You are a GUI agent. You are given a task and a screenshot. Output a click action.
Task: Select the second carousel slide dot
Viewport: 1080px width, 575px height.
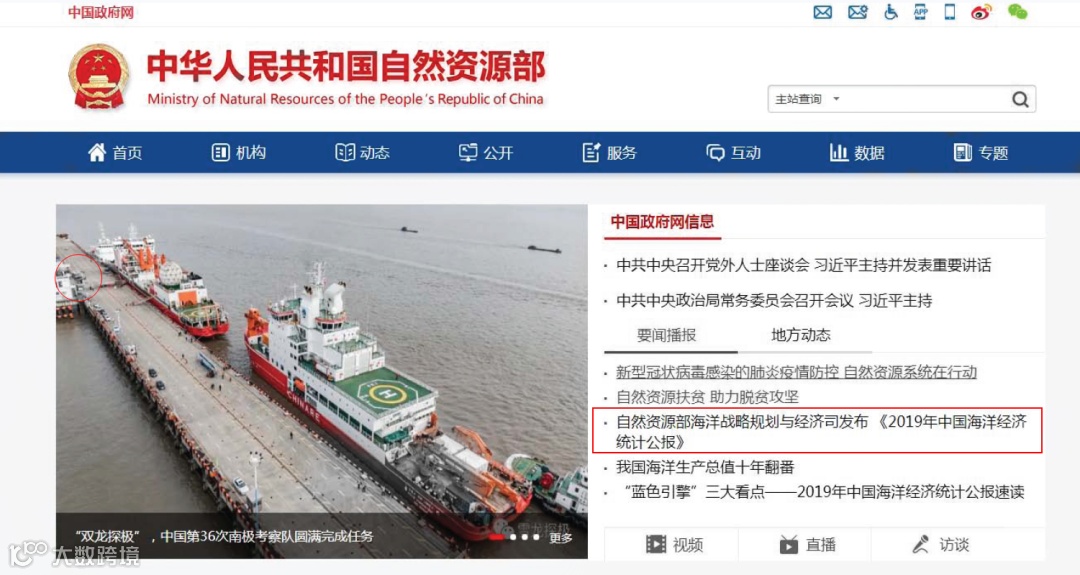click(x=513, y=536)
